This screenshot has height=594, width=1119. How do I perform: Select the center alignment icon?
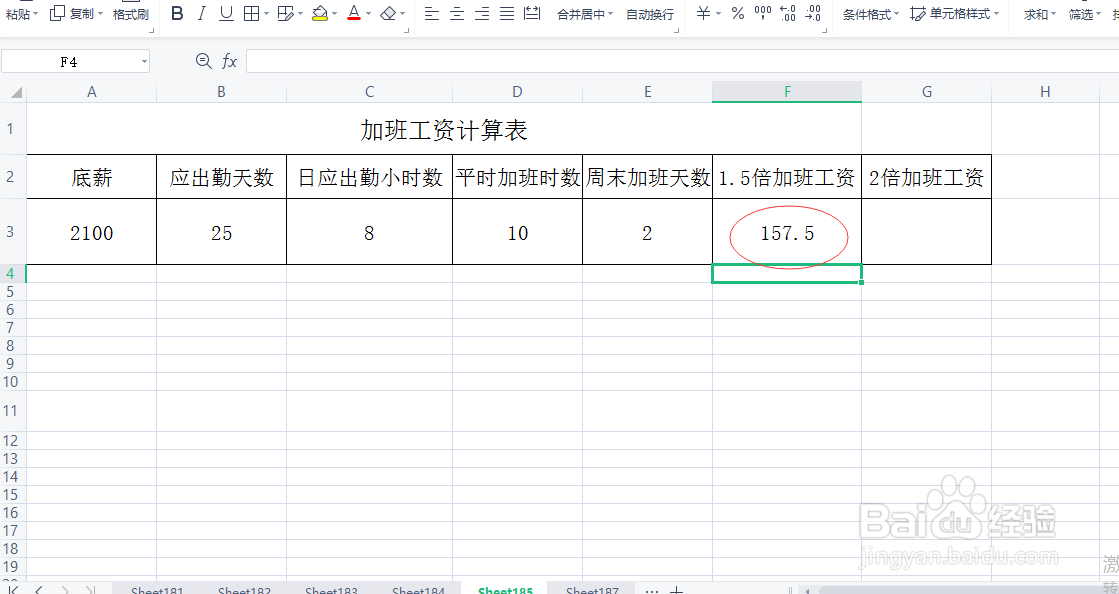456,14
